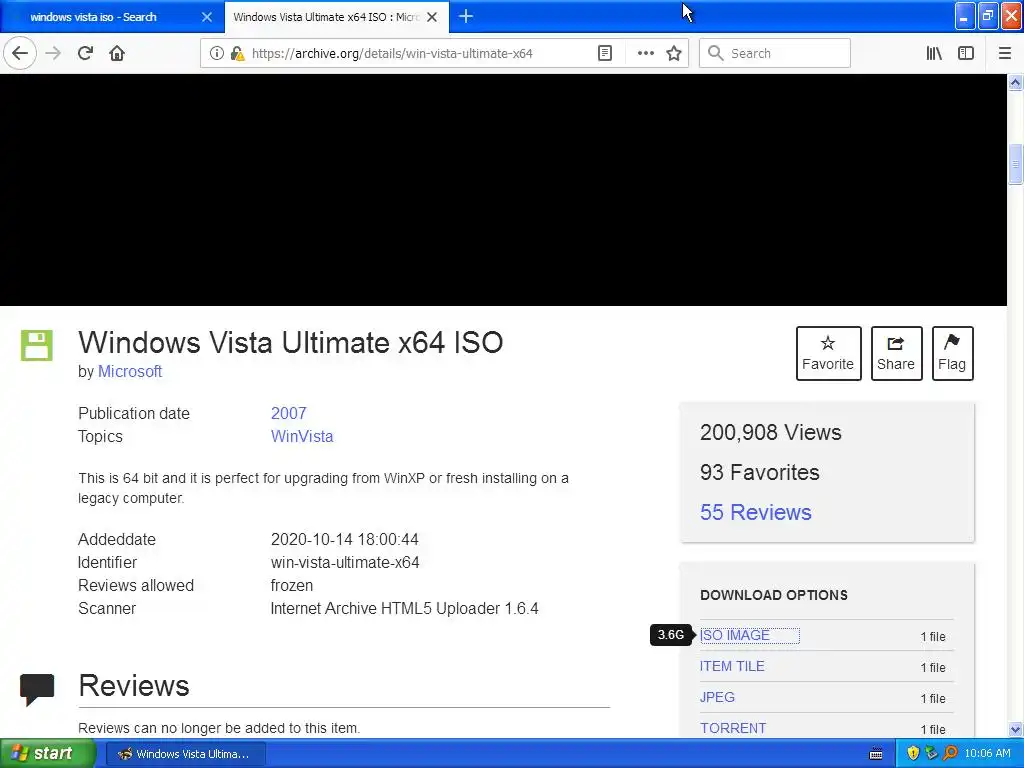
Task: Favorite this archive item
Action: point(828,353)
